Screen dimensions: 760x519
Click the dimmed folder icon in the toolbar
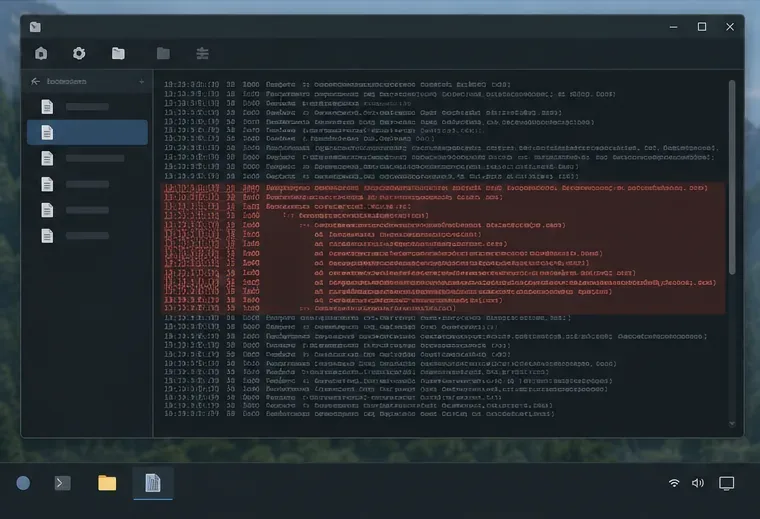163,53
